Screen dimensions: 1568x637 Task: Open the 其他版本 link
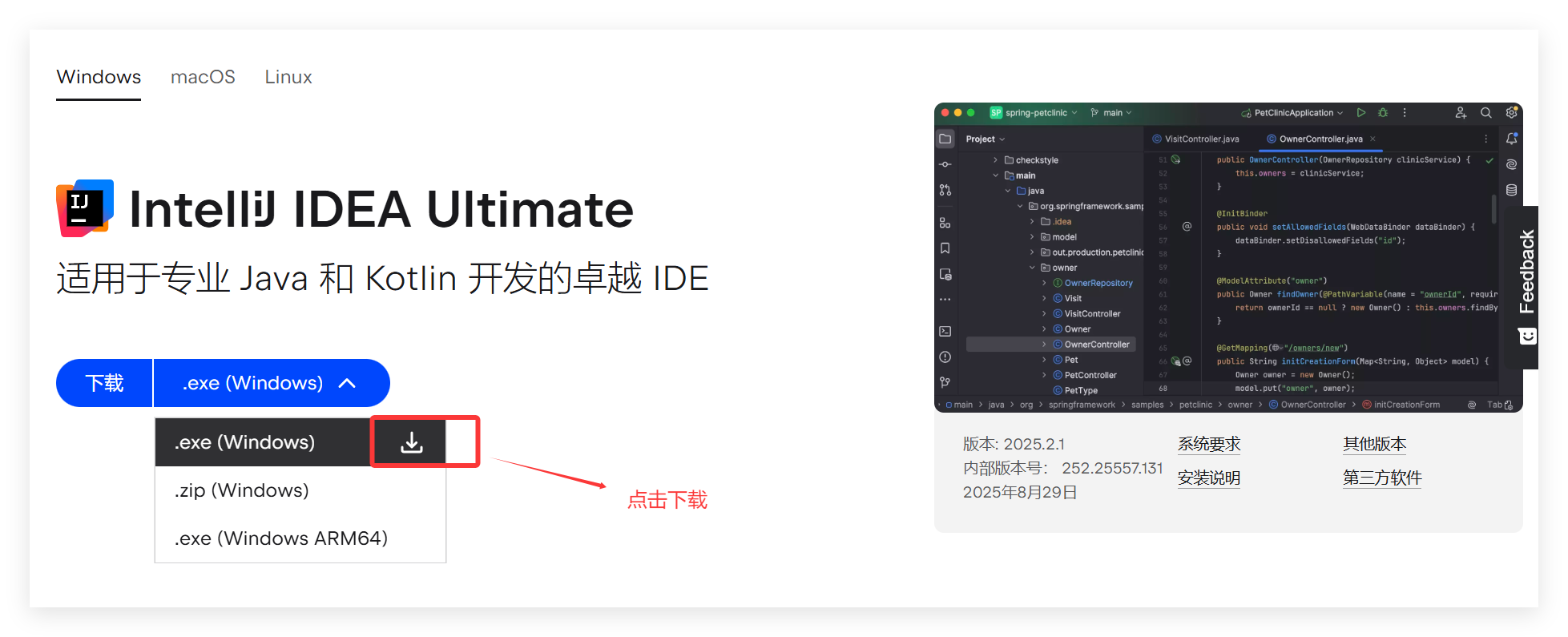1375,444
